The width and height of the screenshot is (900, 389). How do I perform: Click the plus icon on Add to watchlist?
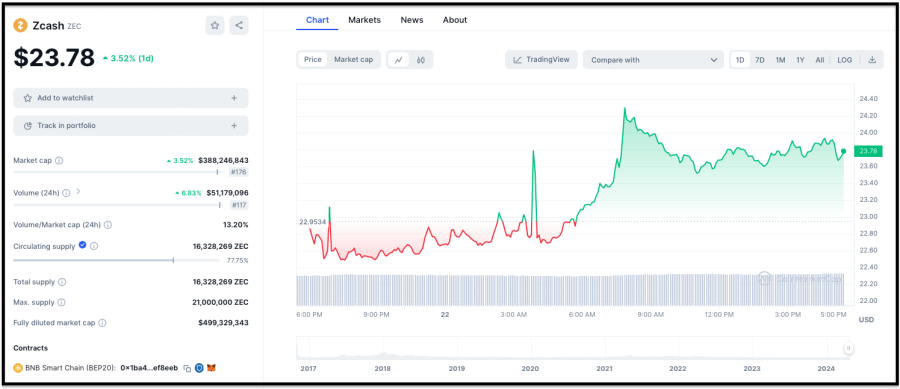tap(234, 98)
